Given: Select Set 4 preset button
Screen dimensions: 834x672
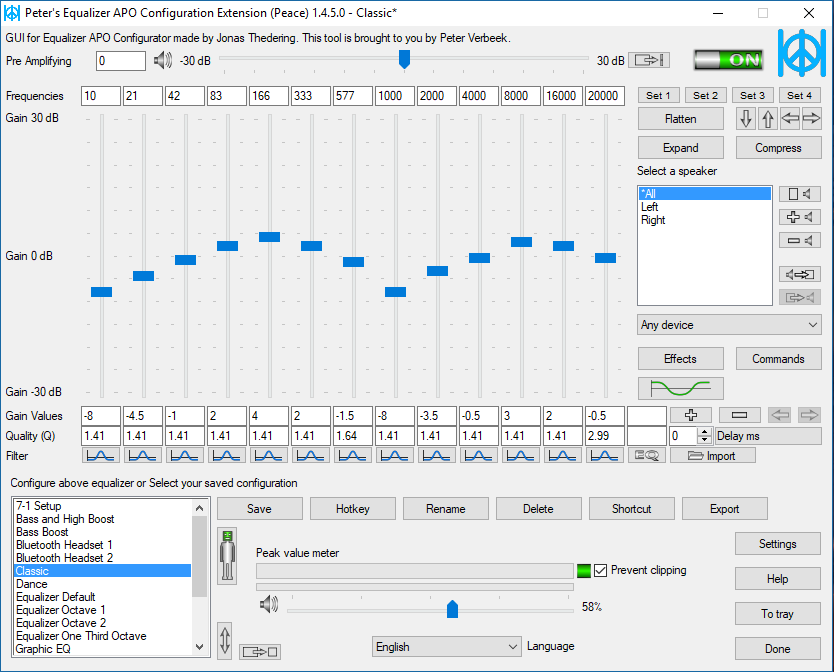Looking at the screenshot, I should pyautogui.click(x=799, y=95).
